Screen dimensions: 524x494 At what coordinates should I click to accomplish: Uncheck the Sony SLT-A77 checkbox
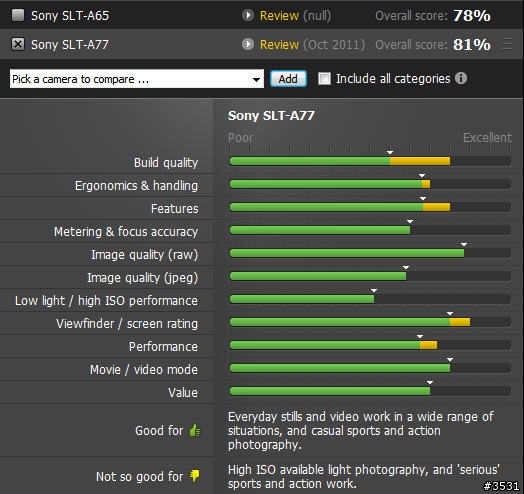click(x=18, y=44)
